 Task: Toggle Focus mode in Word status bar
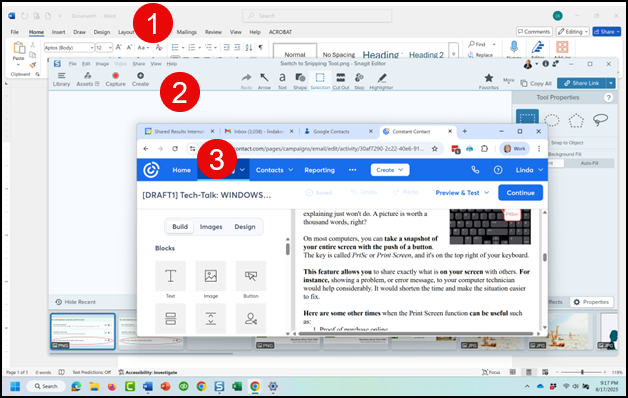(x=491, y=372)
